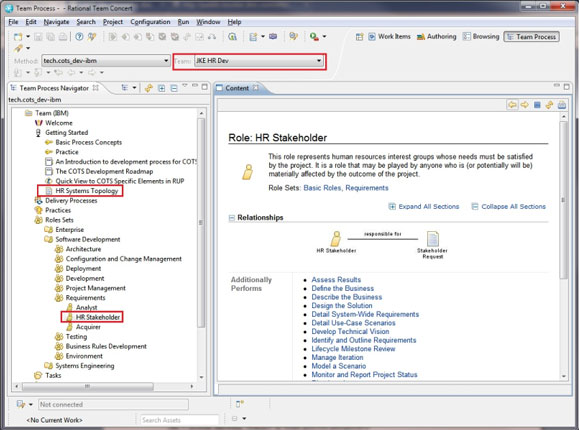Open the Window menu

click(208, 22)
